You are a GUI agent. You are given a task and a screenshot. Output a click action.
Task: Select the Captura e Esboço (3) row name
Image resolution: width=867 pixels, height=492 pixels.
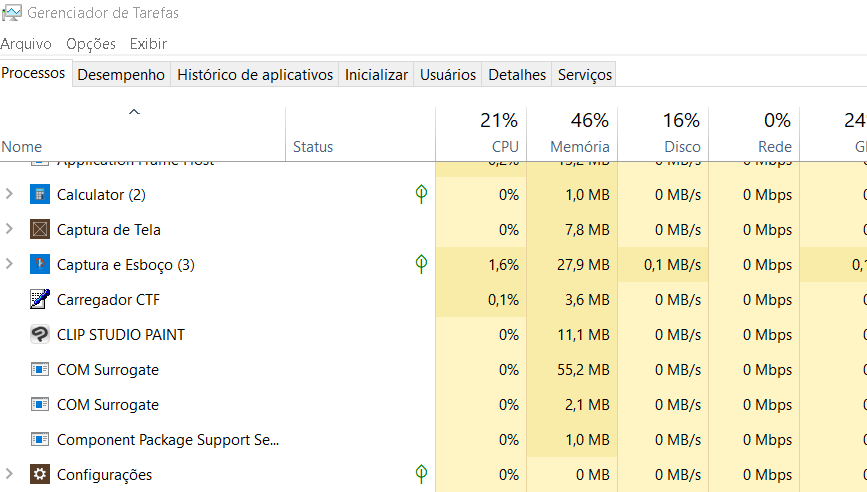[126, 265]
